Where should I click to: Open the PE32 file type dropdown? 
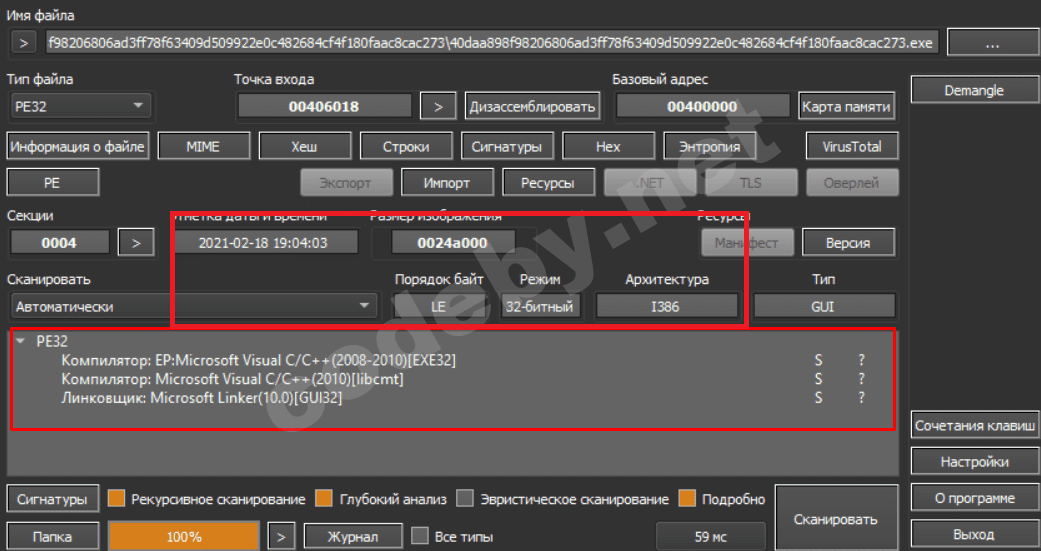point(81,106)
